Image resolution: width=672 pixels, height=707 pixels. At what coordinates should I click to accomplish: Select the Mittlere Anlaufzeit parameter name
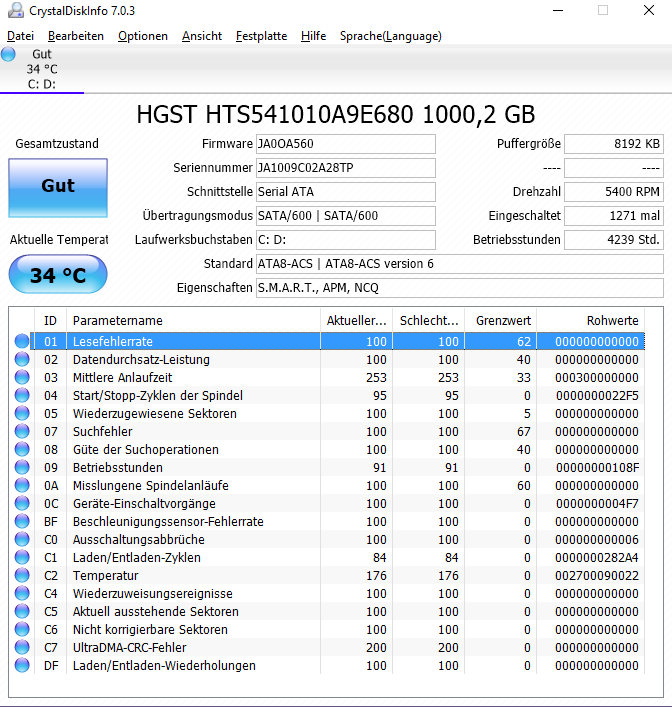tap(122, 377)
